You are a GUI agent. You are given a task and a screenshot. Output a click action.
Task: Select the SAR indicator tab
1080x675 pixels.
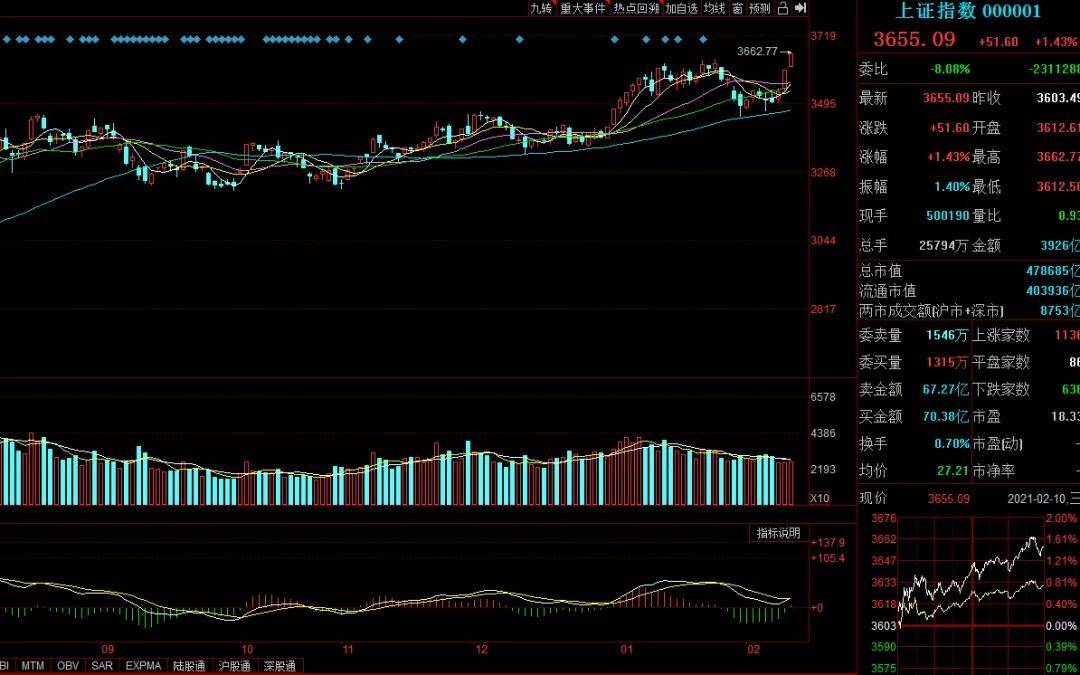(101, 666)
